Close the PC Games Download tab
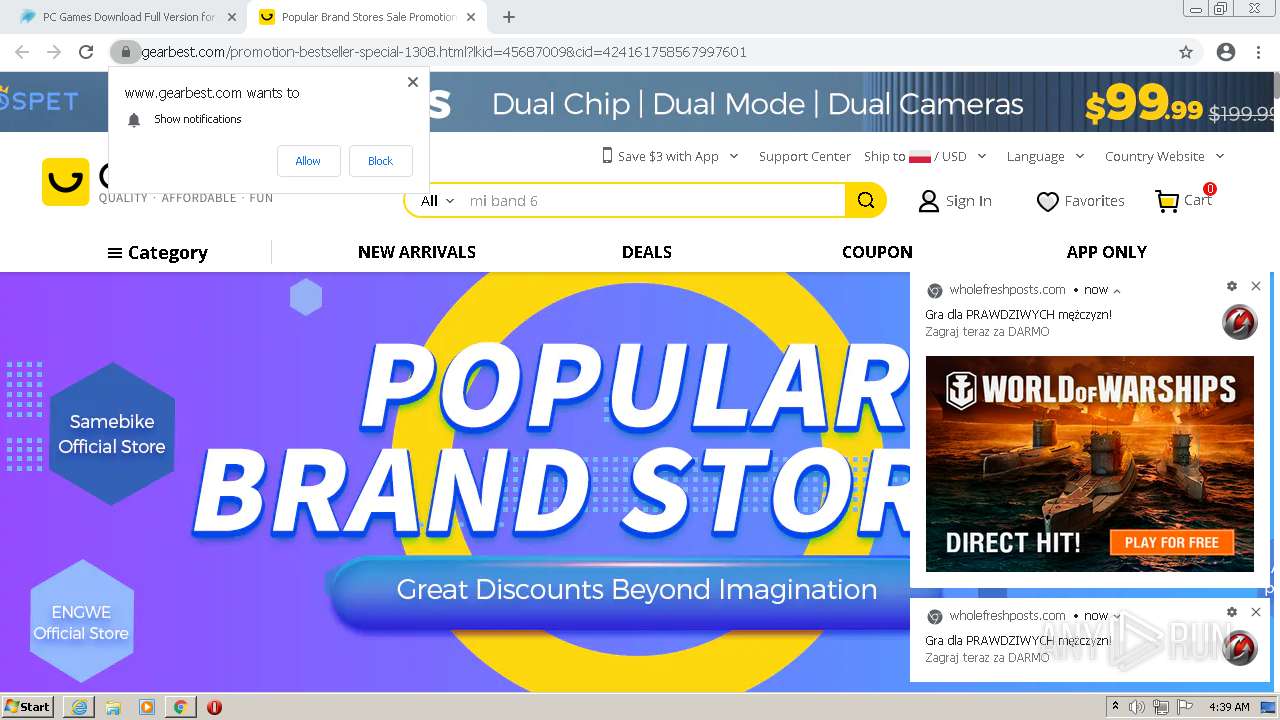 pos(231,17)
